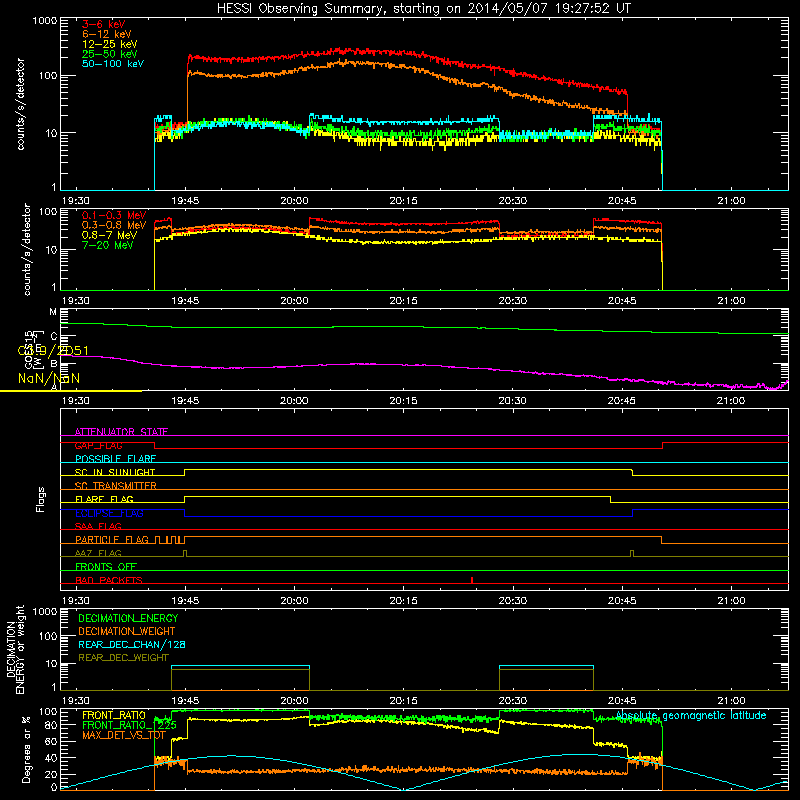The image size is (800, 800).
Task: Click the Absolute geomagnetic latitude label
Action: coord(691,716)
